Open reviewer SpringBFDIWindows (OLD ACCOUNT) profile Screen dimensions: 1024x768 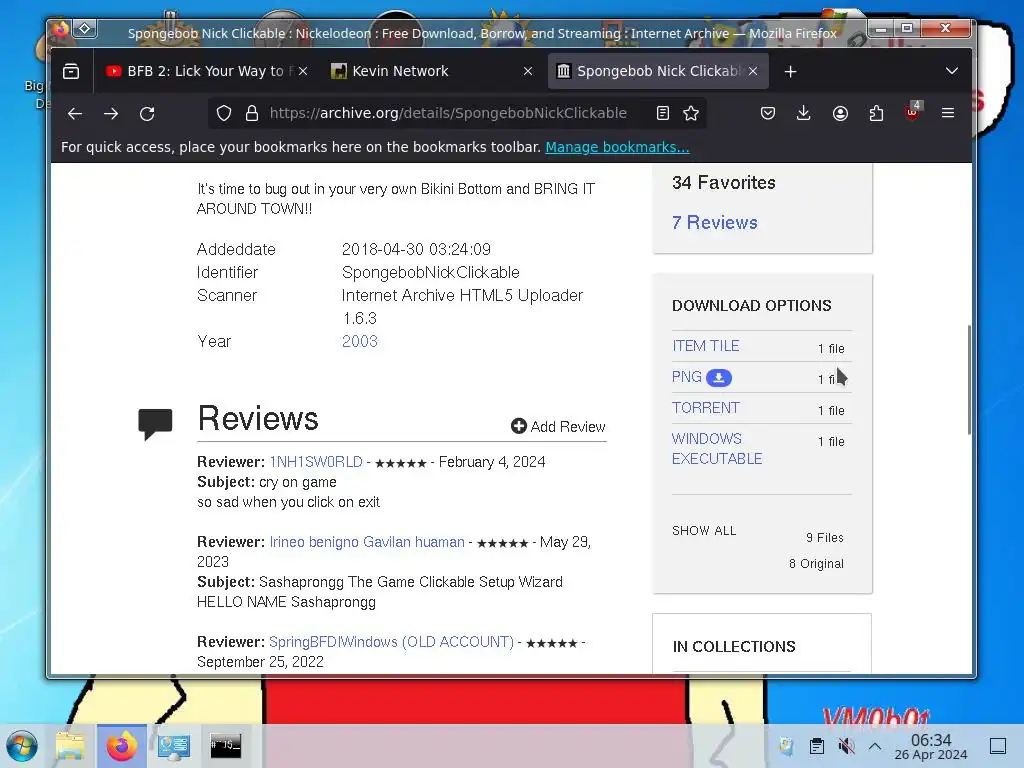click(391, 642)
